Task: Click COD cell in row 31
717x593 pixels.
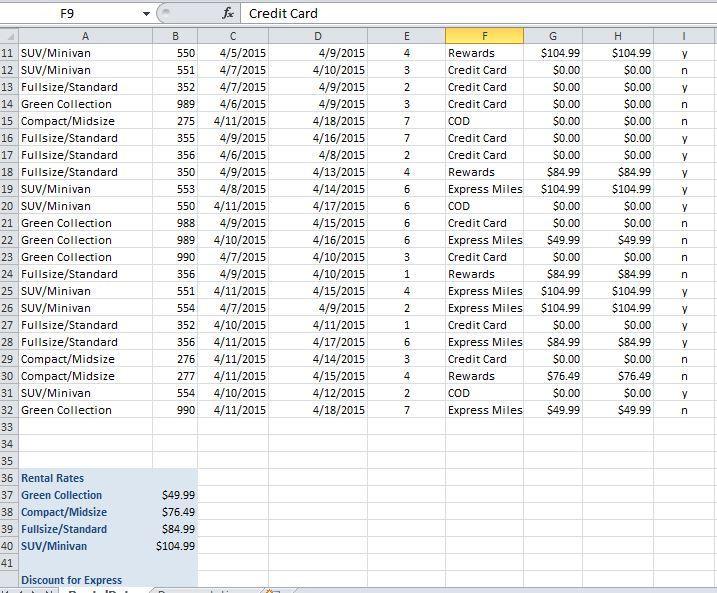Action: coord(485,393)
